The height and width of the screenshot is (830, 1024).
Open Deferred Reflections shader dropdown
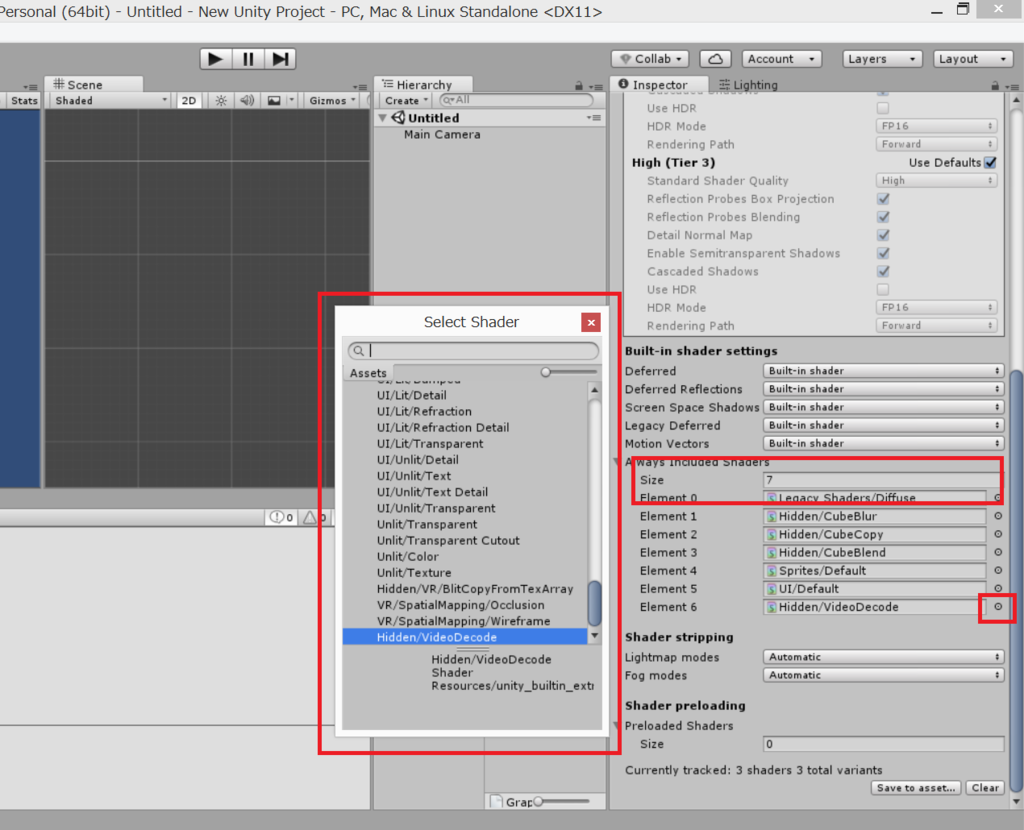click(883, 389)
